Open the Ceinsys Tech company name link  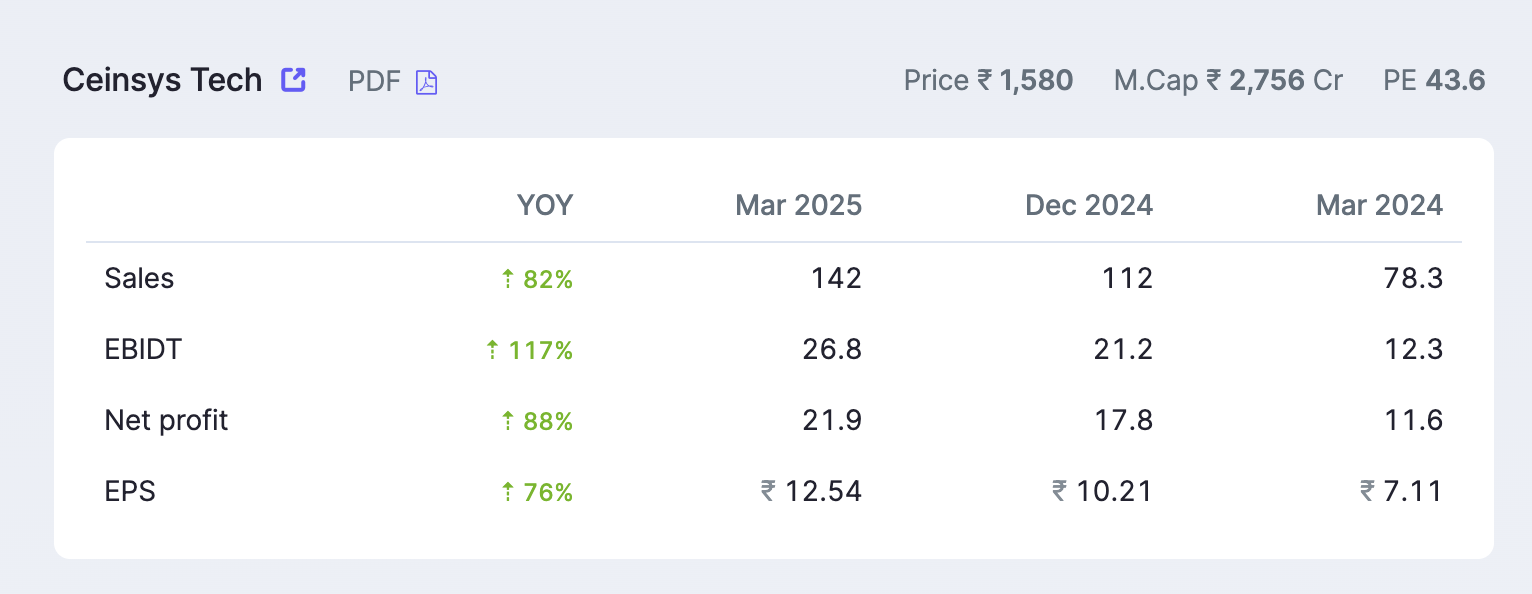point(162,80)
